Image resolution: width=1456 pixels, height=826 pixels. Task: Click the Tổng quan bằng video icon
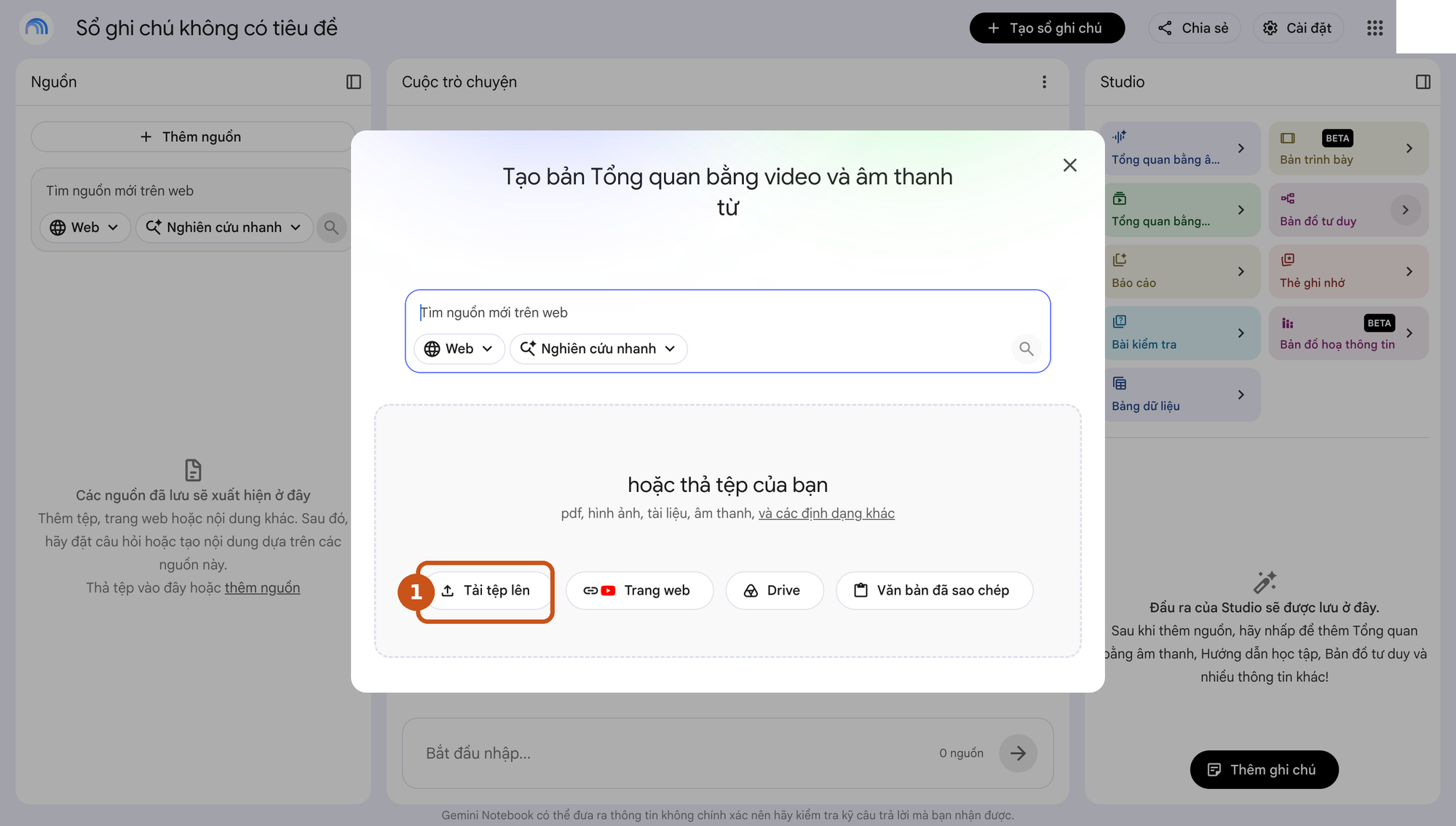click(x=1120, y=198)
